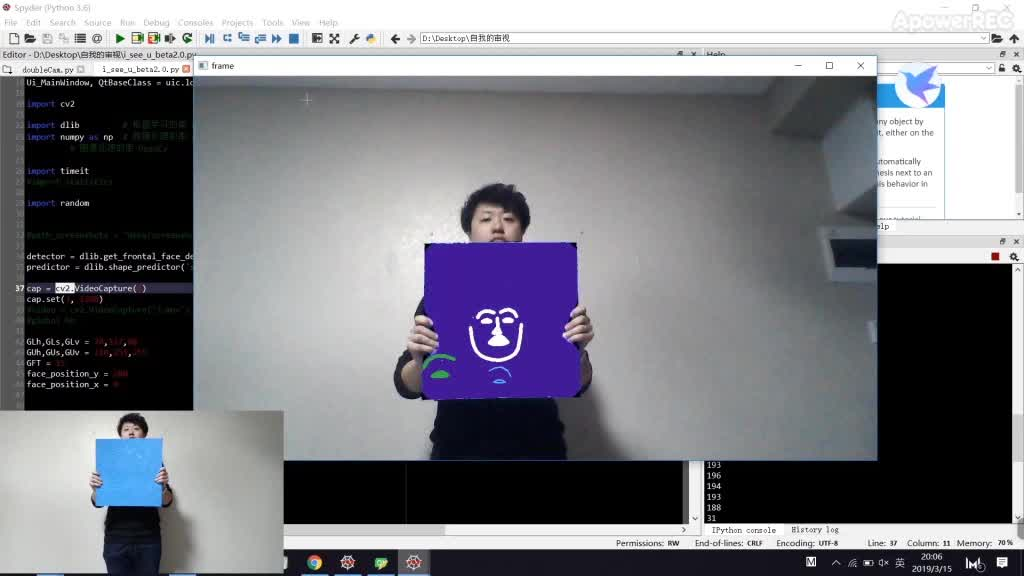Click the @ symbol finder icon
Screen dimensions: 1024x576
coord(97,39)
